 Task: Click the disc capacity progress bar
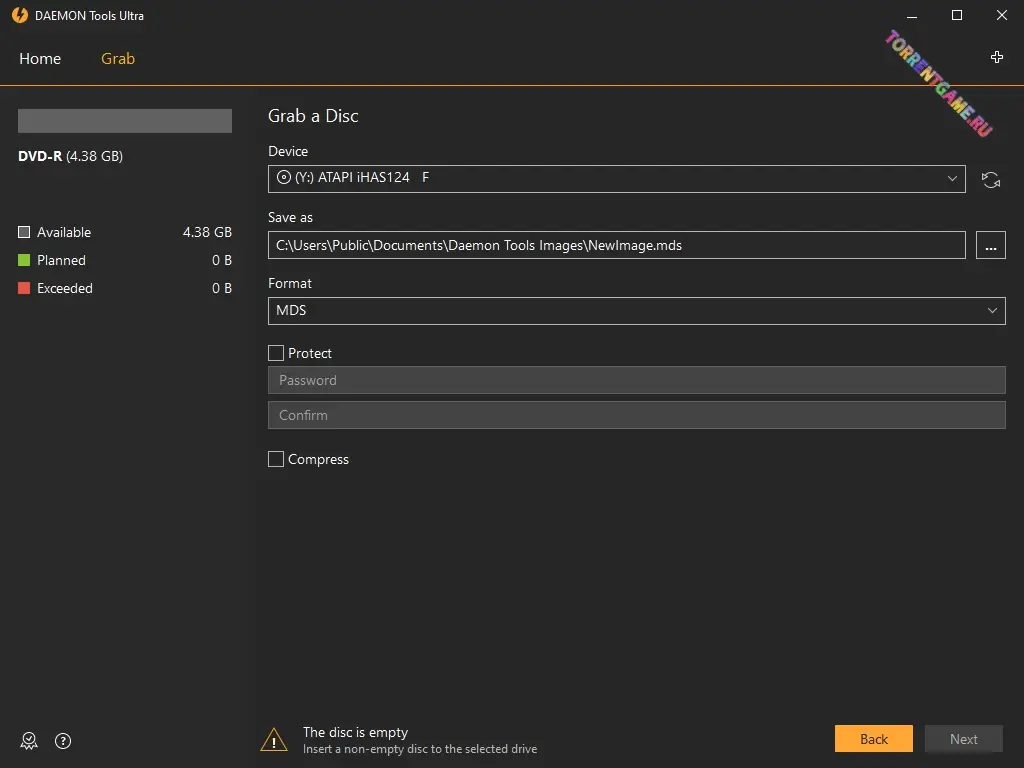125,121
